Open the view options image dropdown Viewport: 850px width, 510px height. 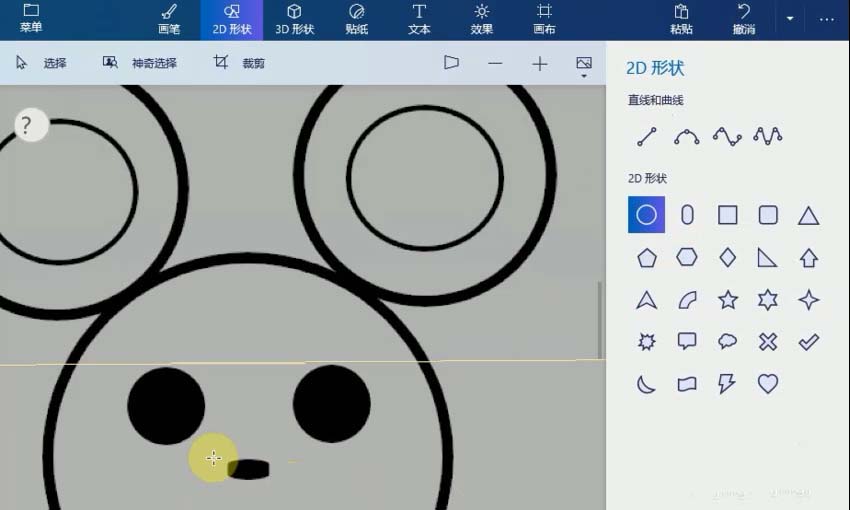pos(584,66)
